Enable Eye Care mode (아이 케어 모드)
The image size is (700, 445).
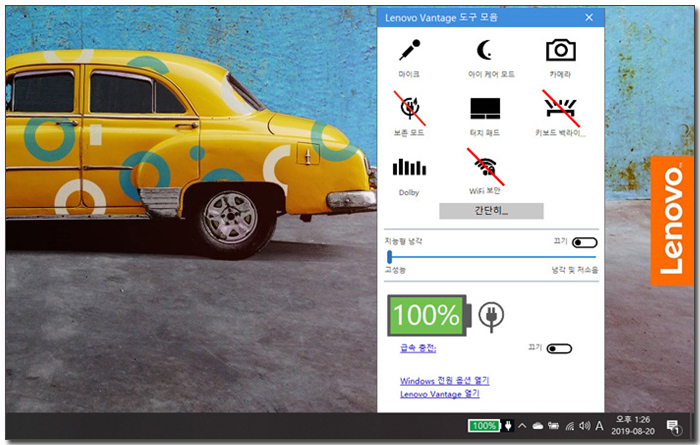click(x=484, y=51)
